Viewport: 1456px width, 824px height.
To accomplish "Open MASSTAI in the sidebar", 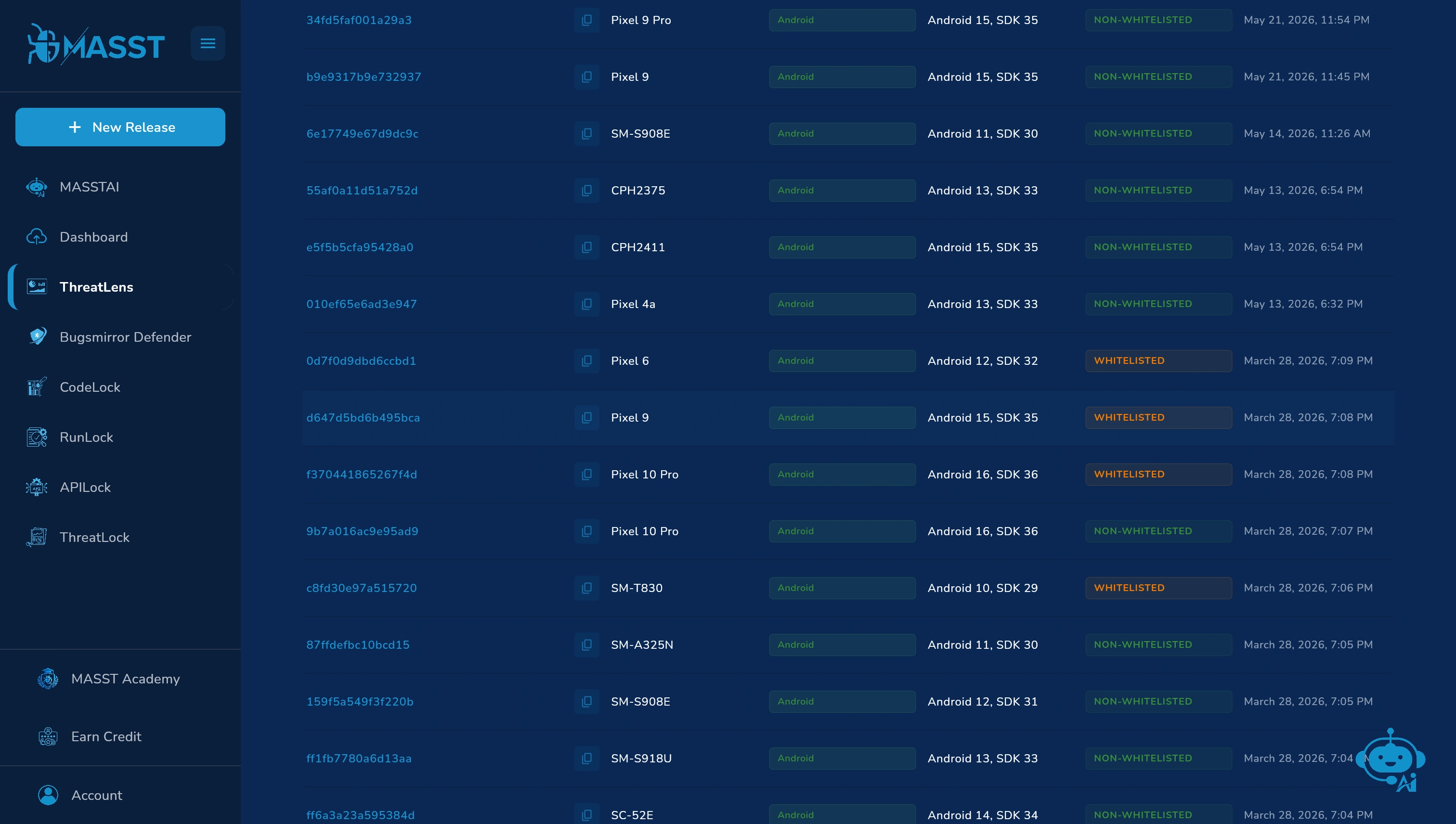I will point(120,187).
